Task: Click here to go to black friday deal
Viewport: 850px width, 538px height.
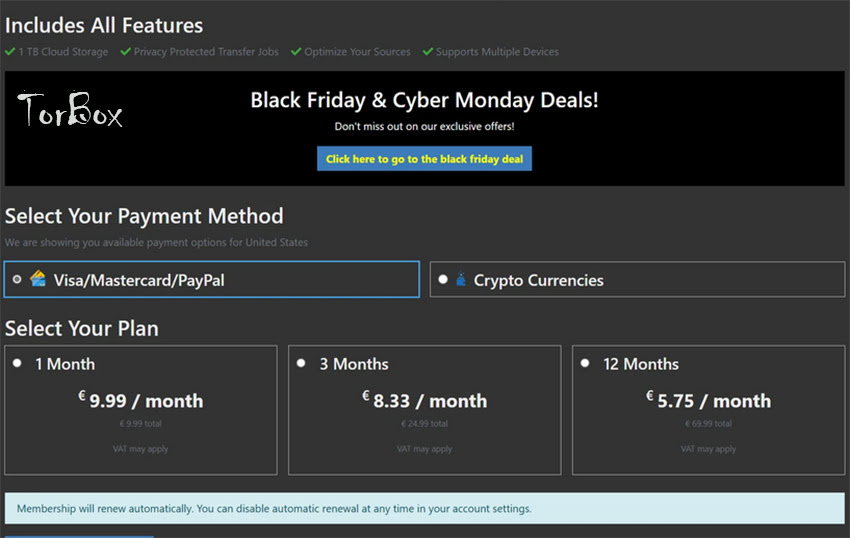Action: 424,158
